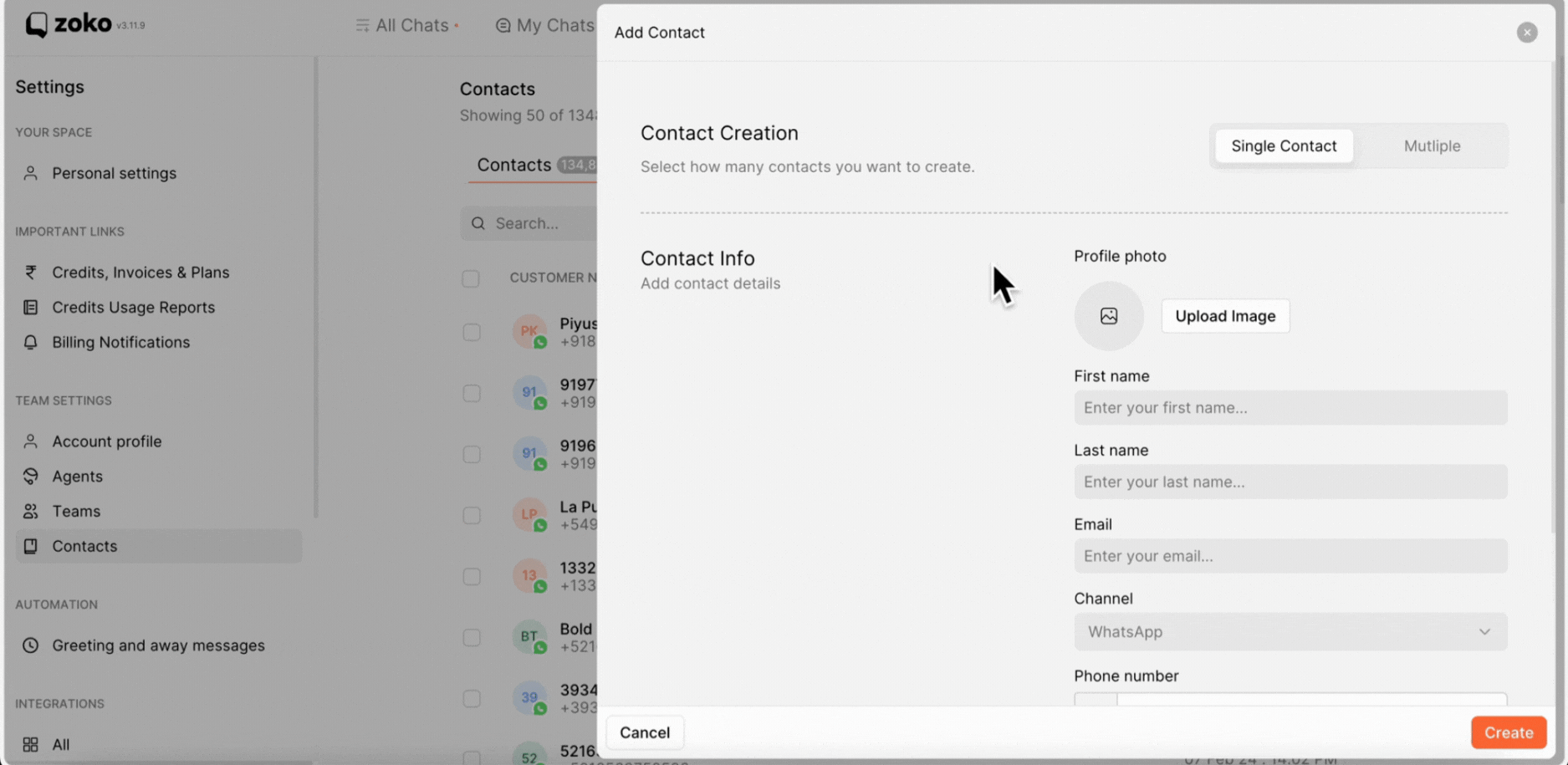Image resolution: width=1568 pixels, height=765 pixels.
Task: Select the Single Contact option
Action: (1284, 145)
